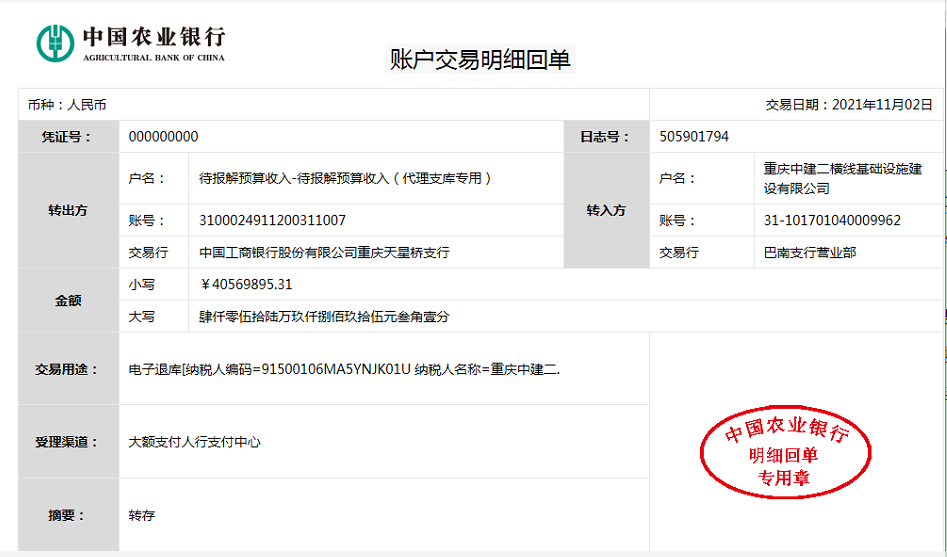Select payer bank 中国工商银行股份有限公司重庆天星桥支行
This screenshot has width=947, height=557.
(324, 253)
